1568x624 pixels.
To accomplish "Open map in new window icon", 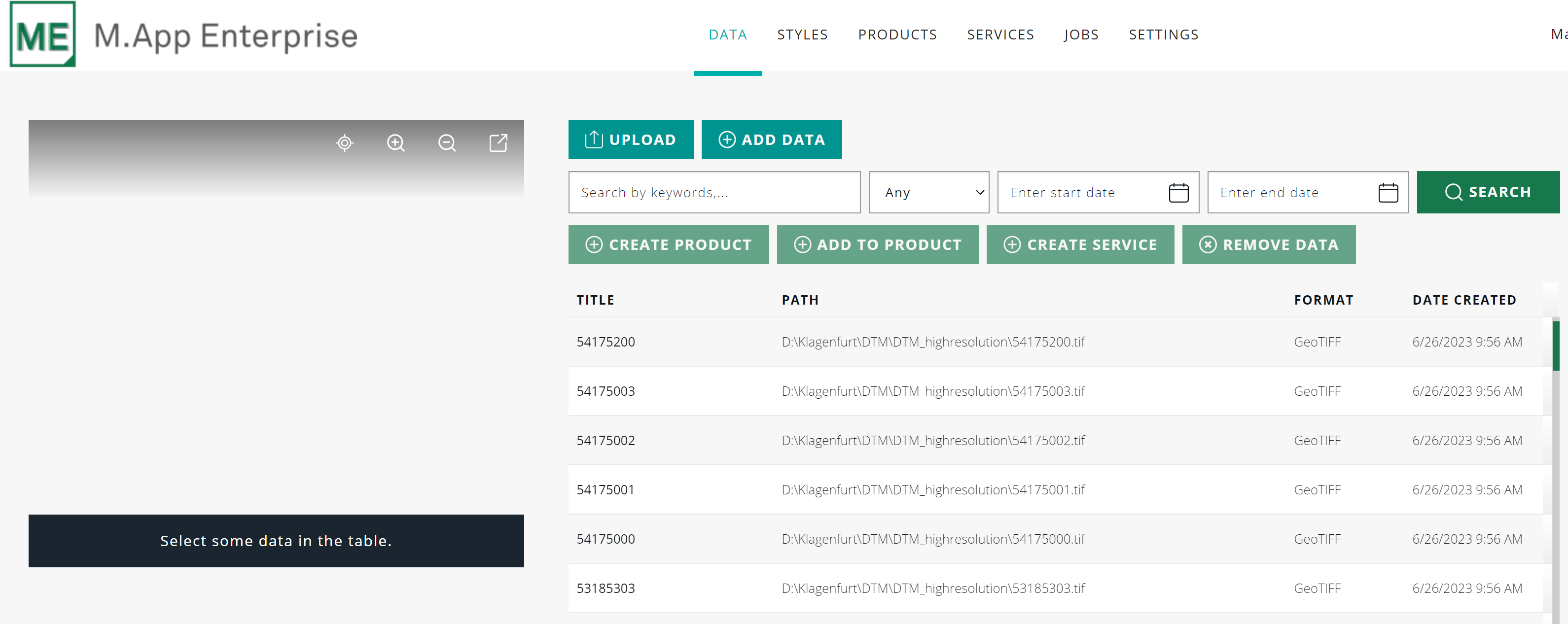I will tap(498, 143).
